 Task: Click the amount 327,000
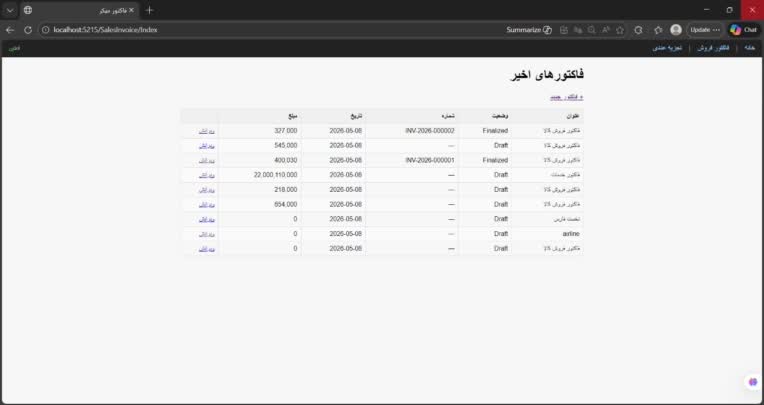click(x=286, y=131)
